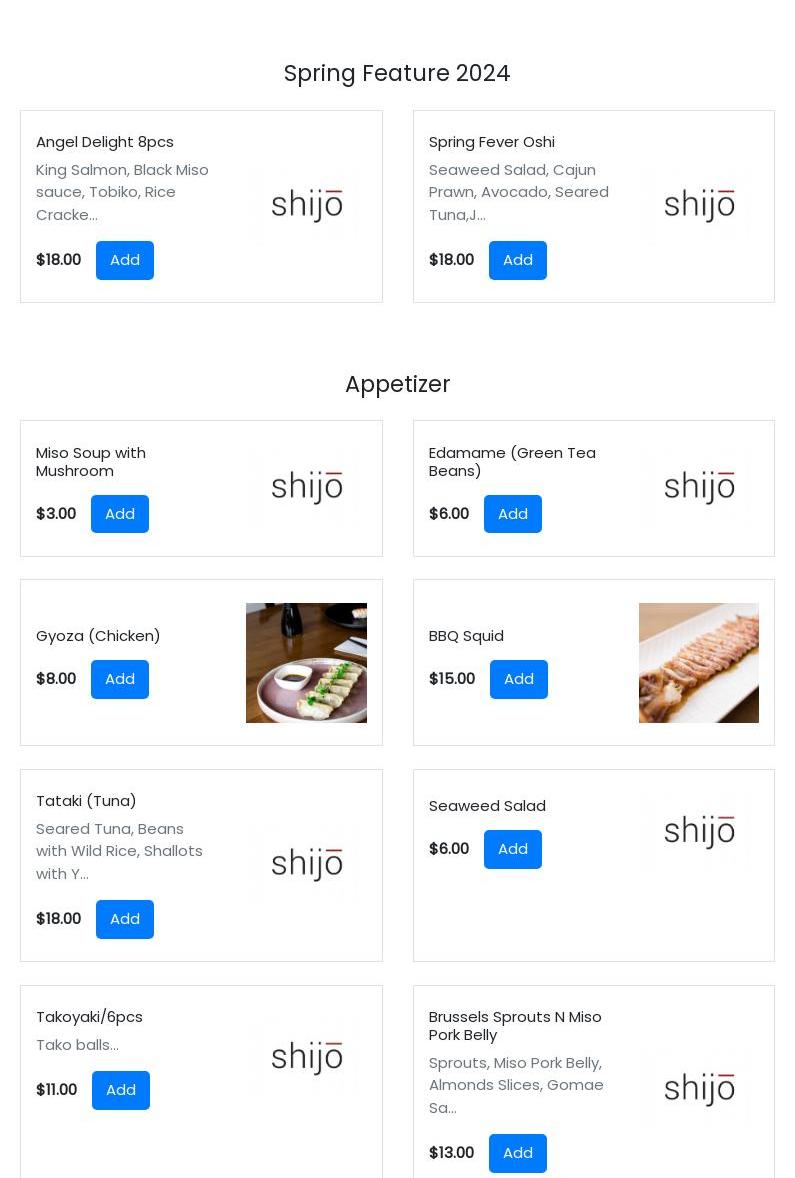Add Tataki (Tuna) to order

click(x=125, y=919)
